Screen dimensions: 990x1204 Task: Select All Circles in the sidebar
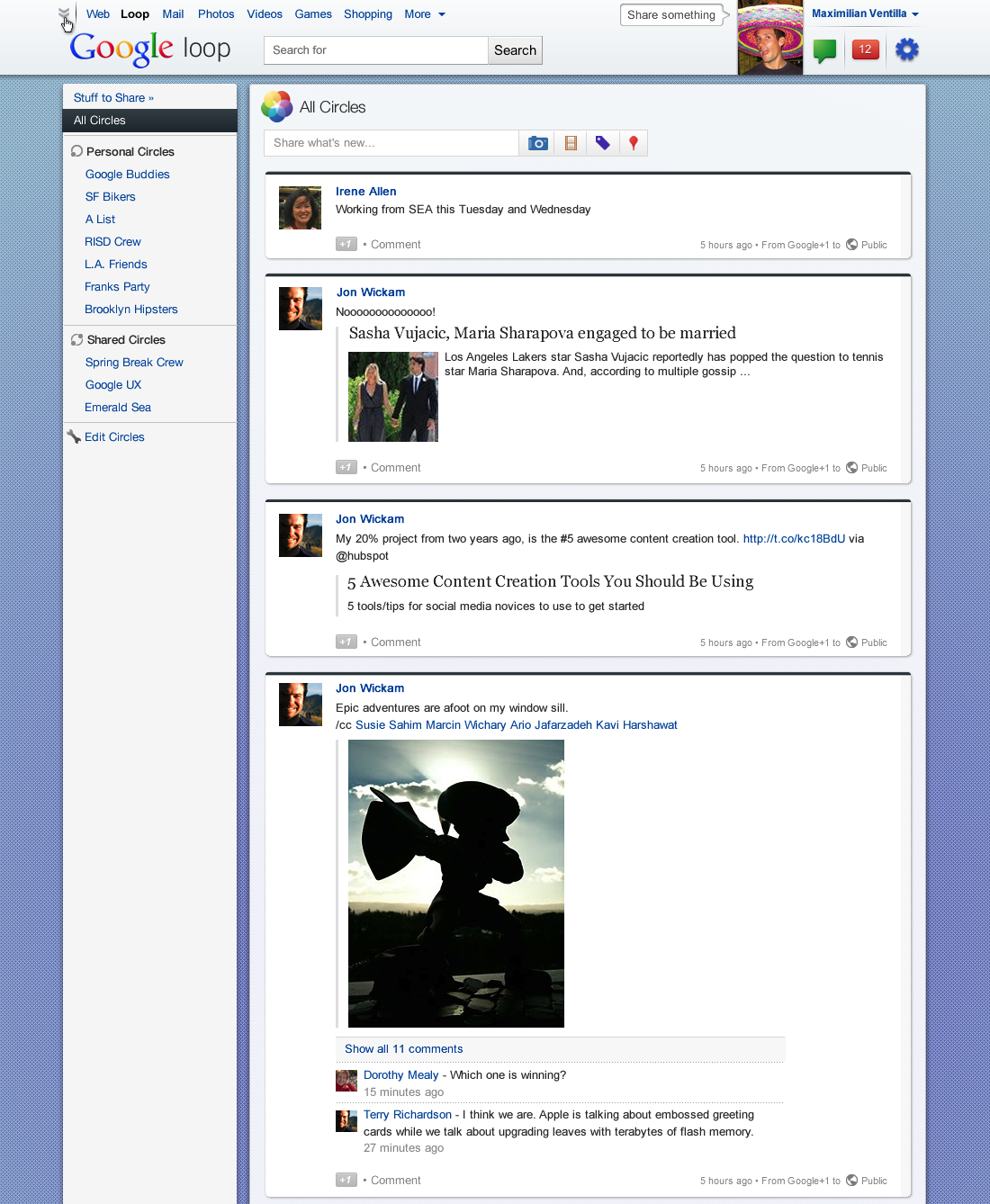coord(149,121)
